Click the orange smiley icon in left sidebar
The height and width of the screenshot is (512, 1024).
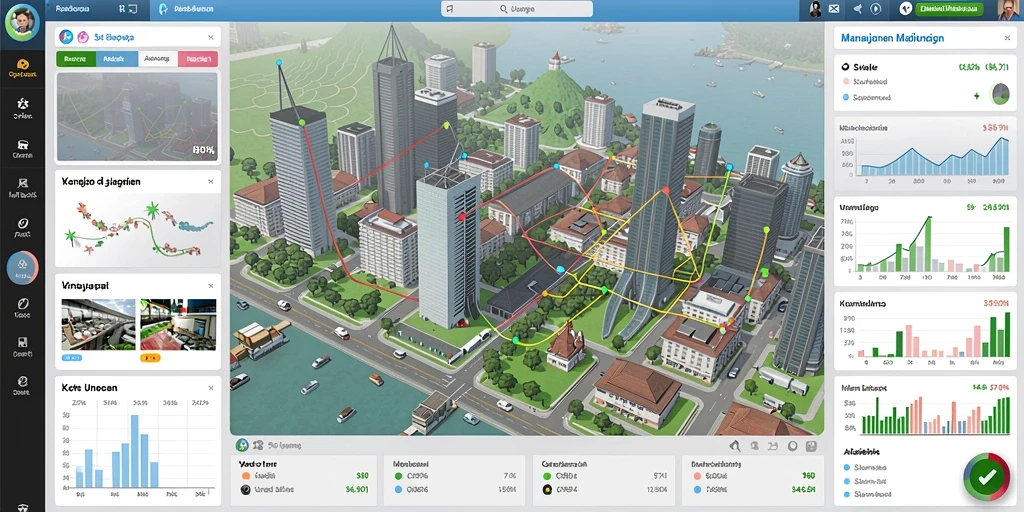point(23,64)
